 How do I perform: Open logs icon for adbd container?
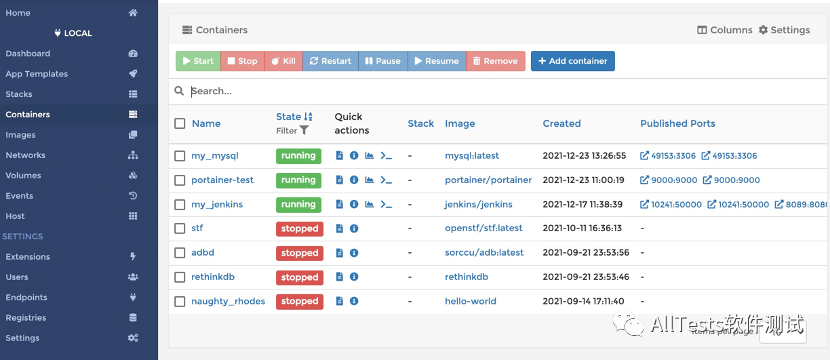(340, 253)
